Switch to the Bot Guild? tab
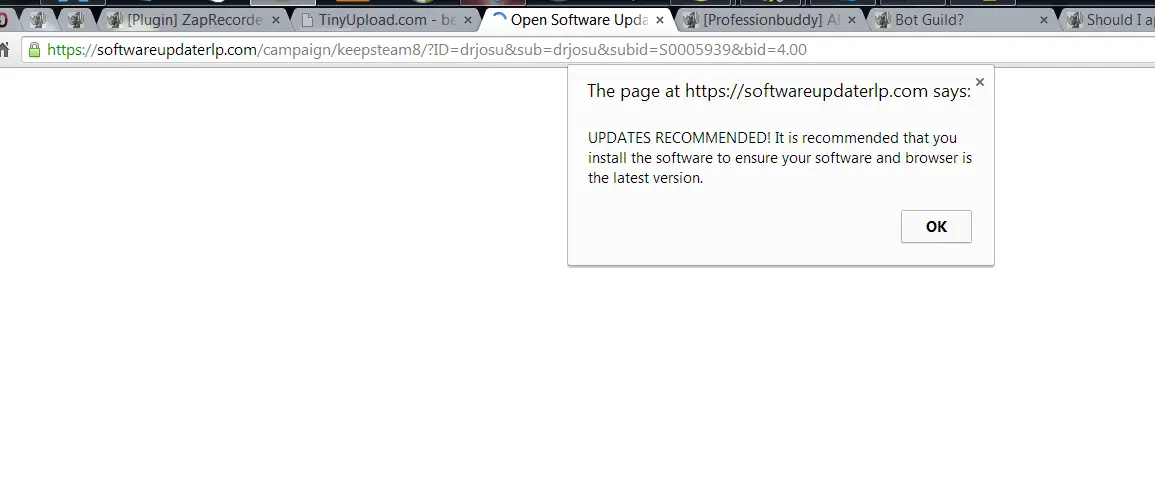The image size is (1155, 486). (950, 20)
